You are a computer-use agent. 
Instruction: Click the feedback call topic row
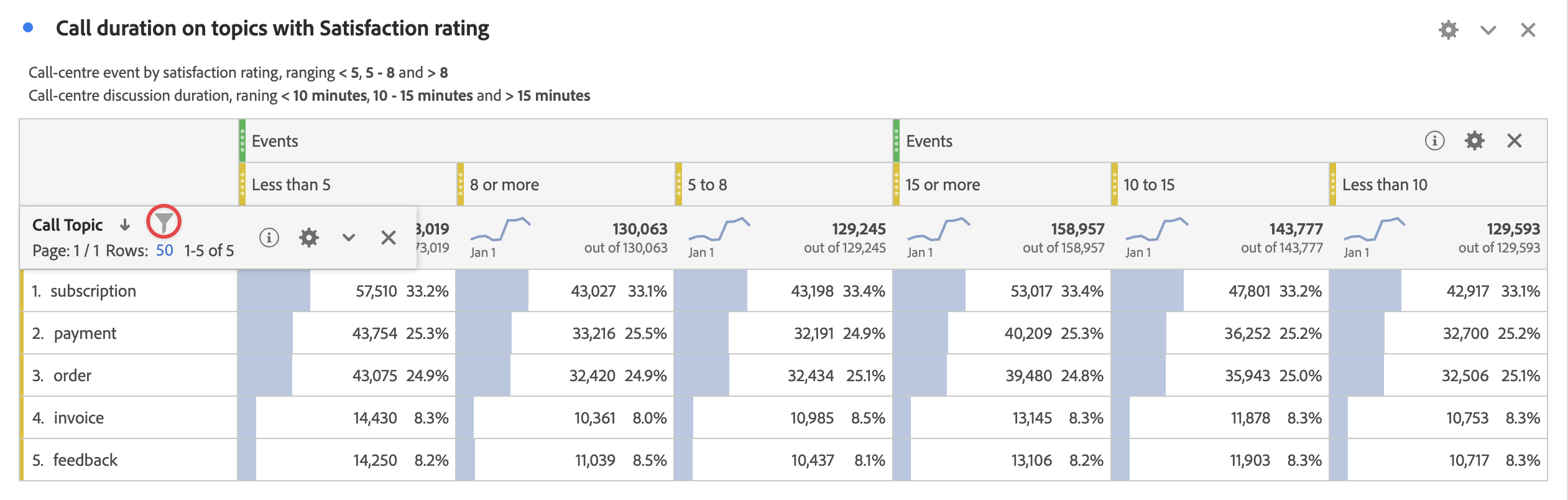[85, 460]
